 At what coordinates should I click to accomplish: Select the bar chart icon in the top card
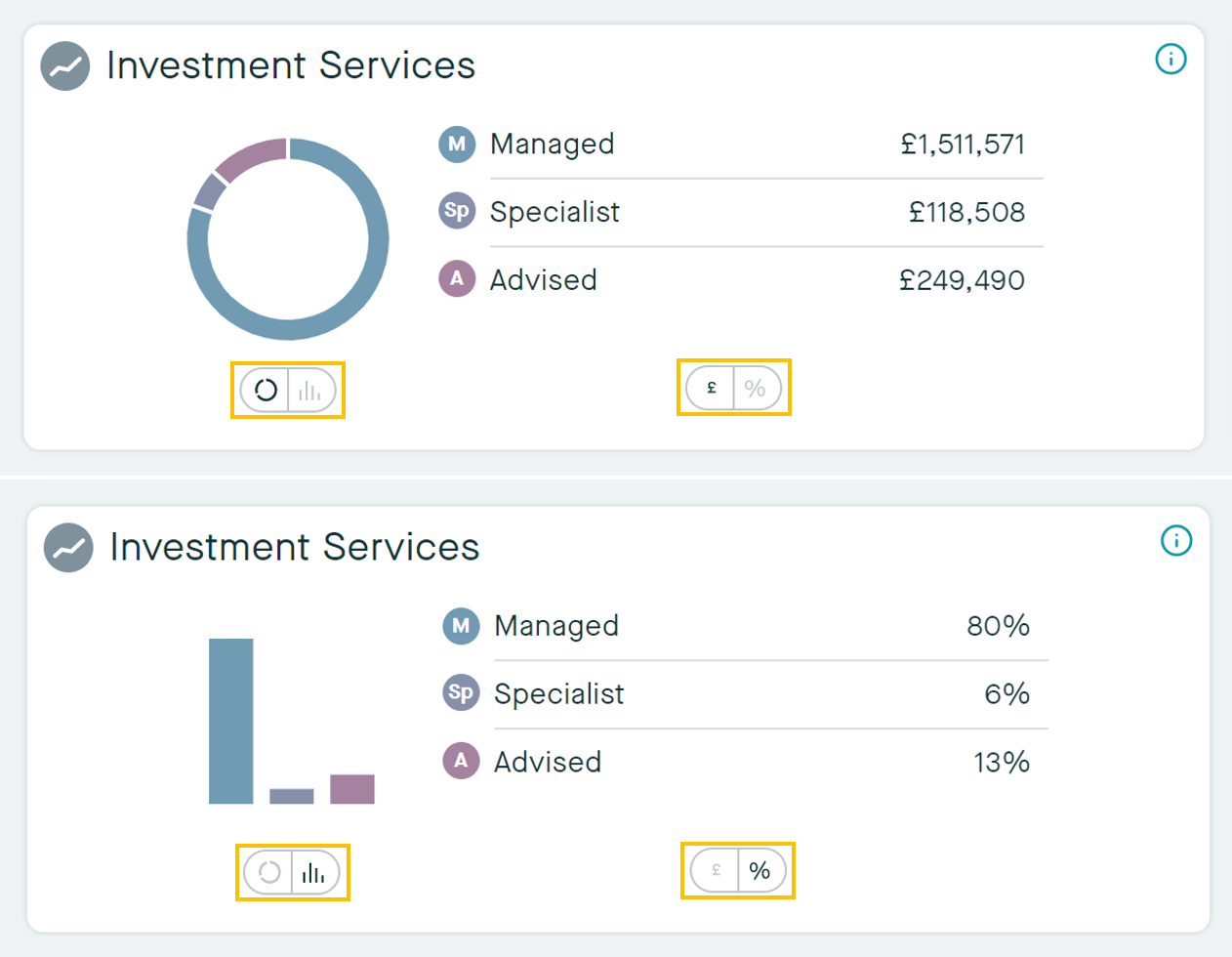point(310,390)
